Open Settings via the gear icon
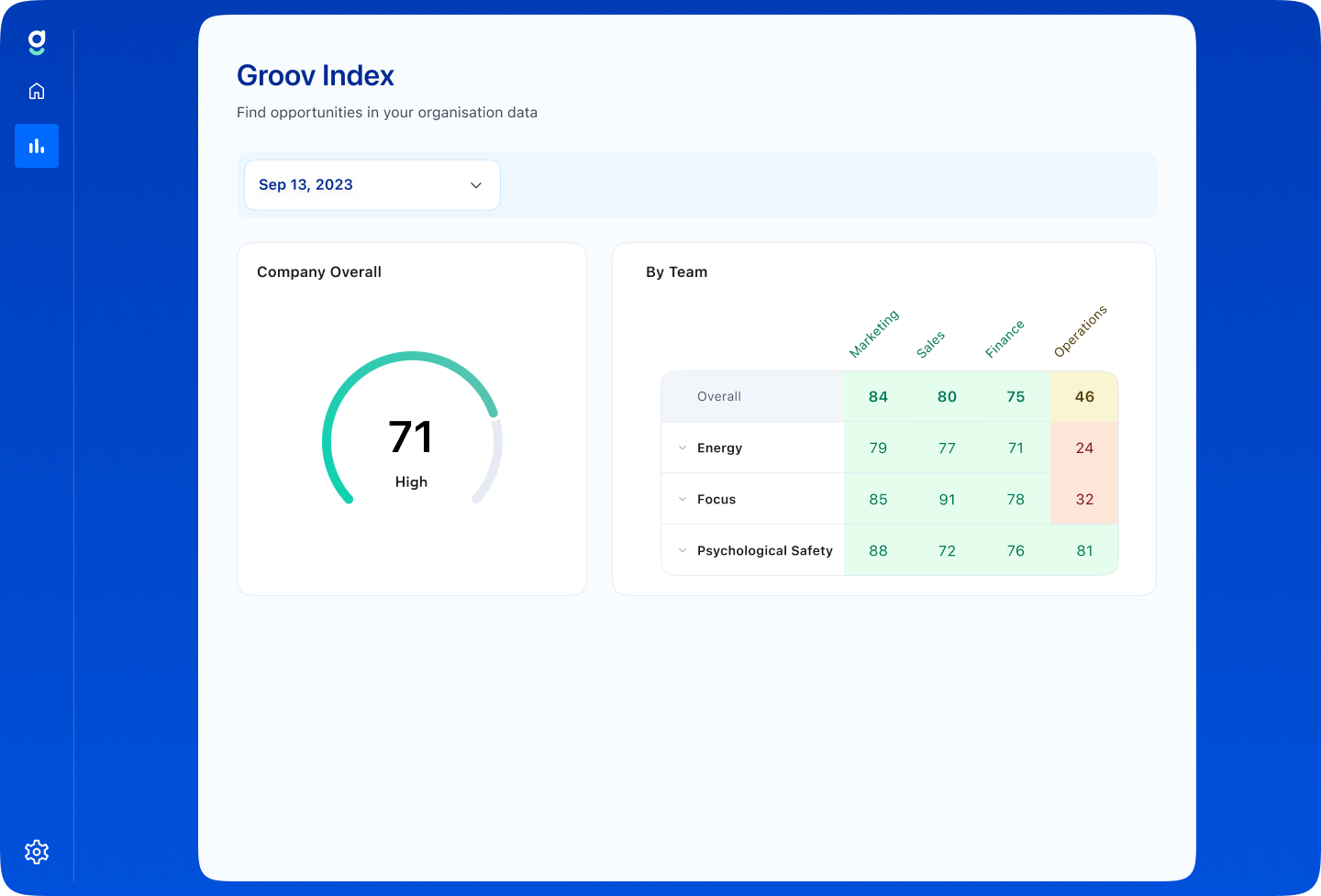Image resolution: width=1321 pixels, height=896 pixels. [x=37, y=851]
